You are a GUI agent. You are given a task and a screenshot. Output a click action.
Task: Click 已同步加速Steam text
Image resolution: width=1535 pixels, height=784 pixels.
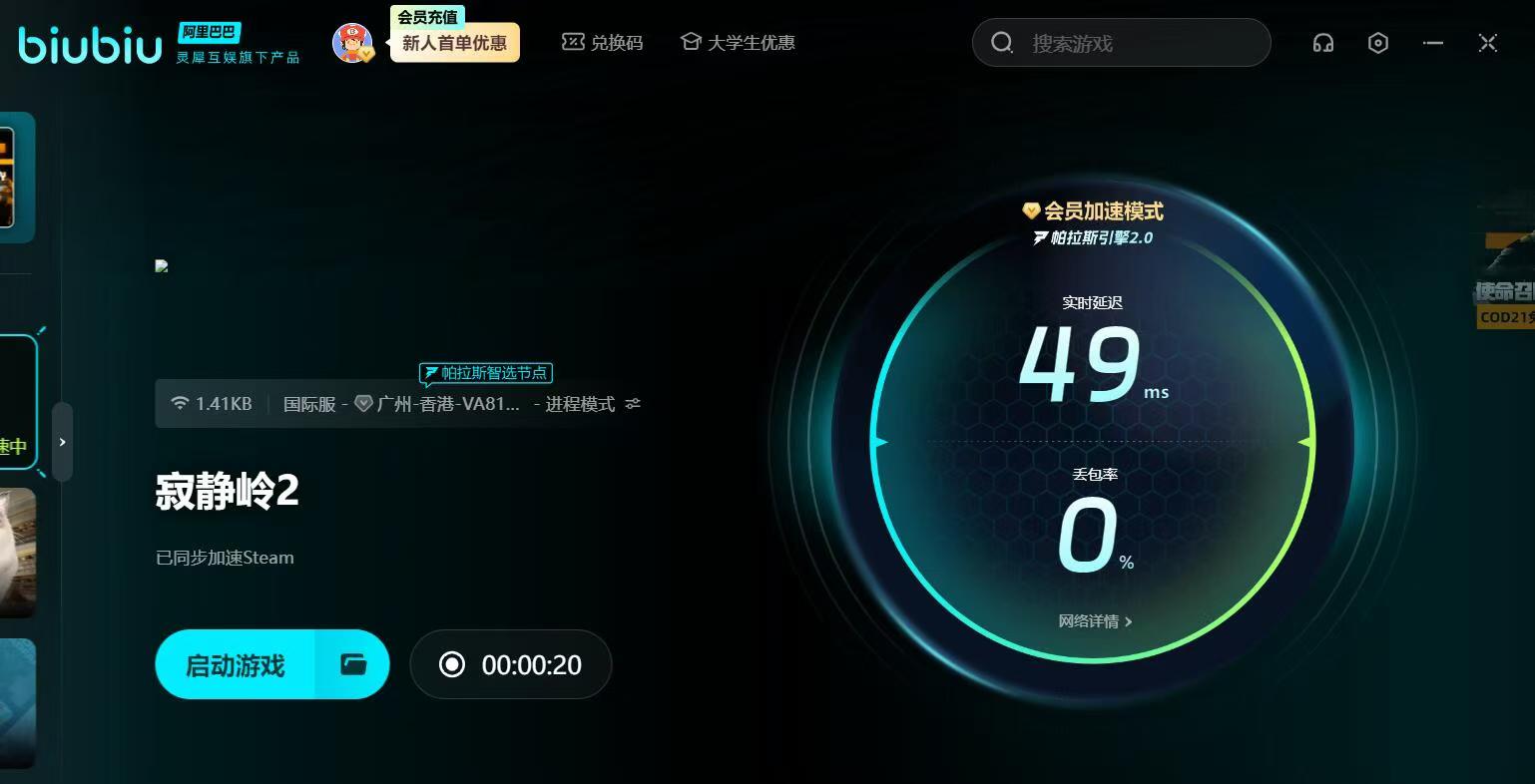point(225,558)
